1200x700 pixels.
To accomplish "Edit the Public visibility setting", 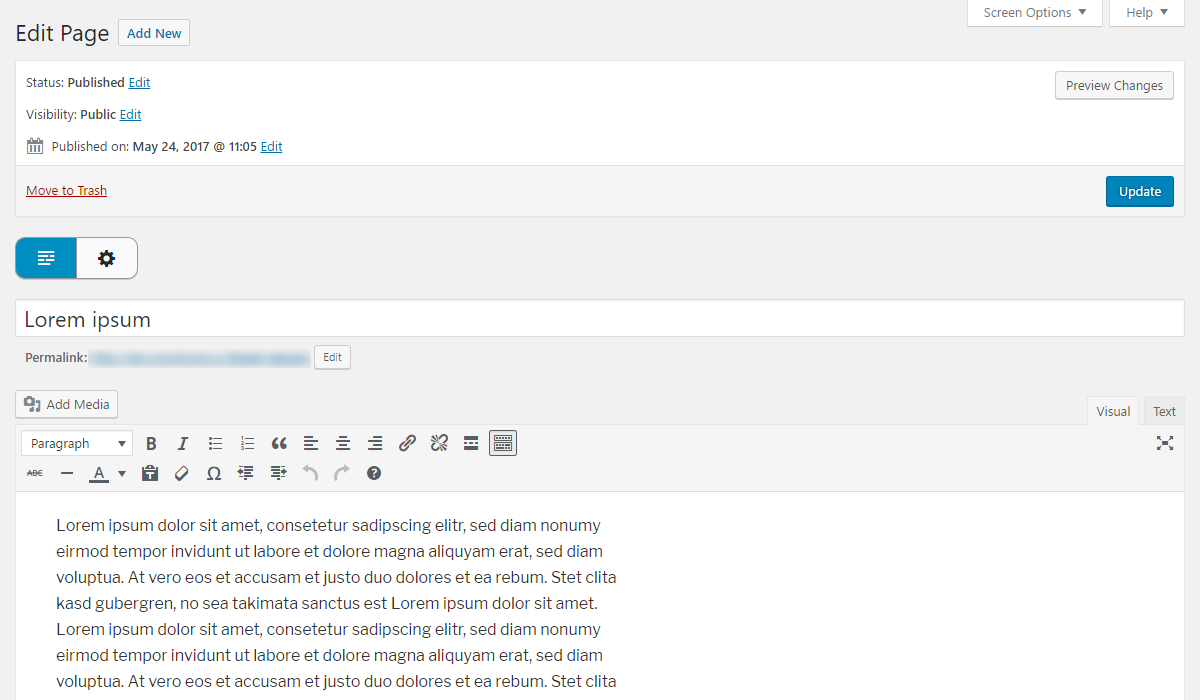I will coord(131,115).
